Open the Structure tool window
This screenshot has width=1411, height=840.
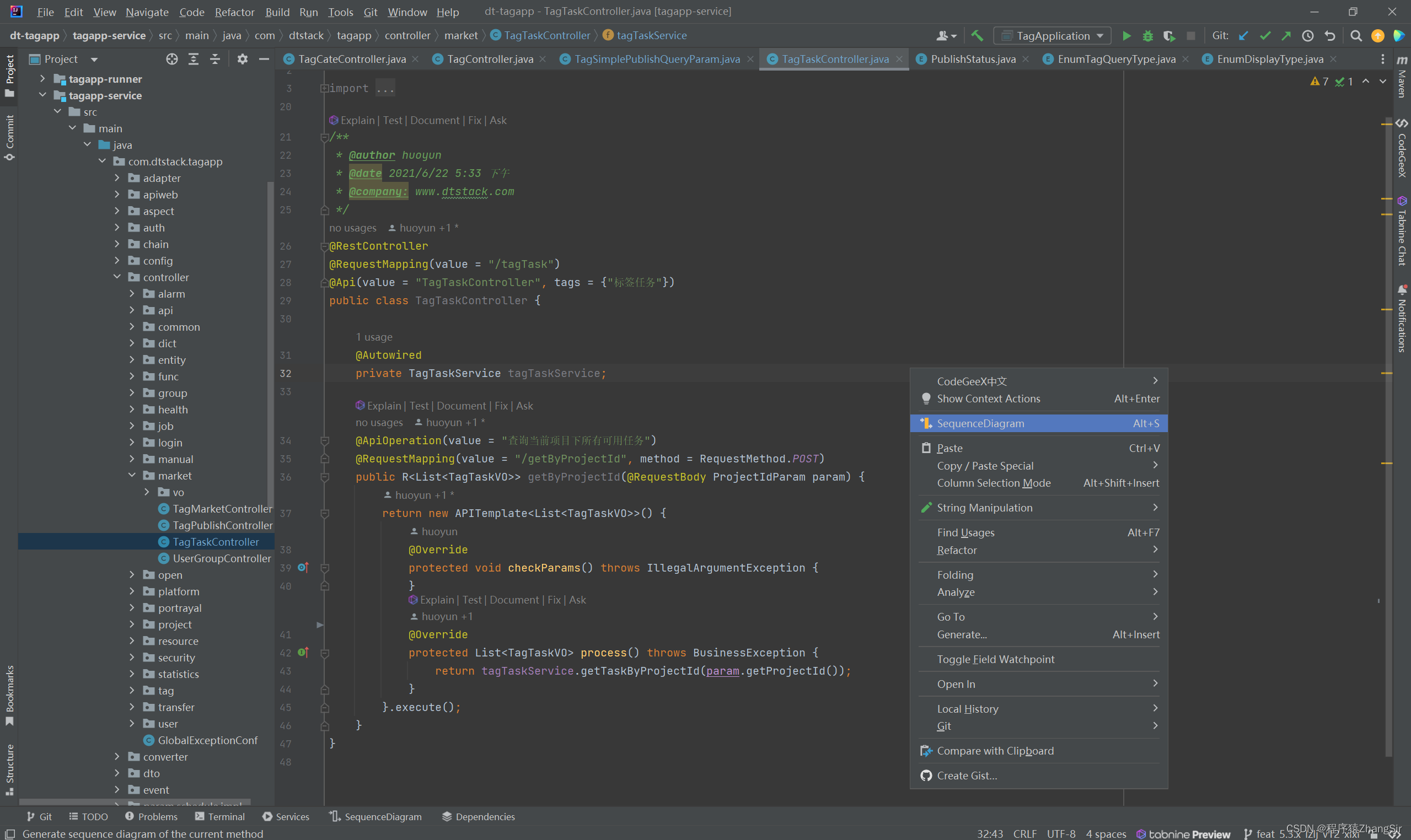click(x=9, y=770)
